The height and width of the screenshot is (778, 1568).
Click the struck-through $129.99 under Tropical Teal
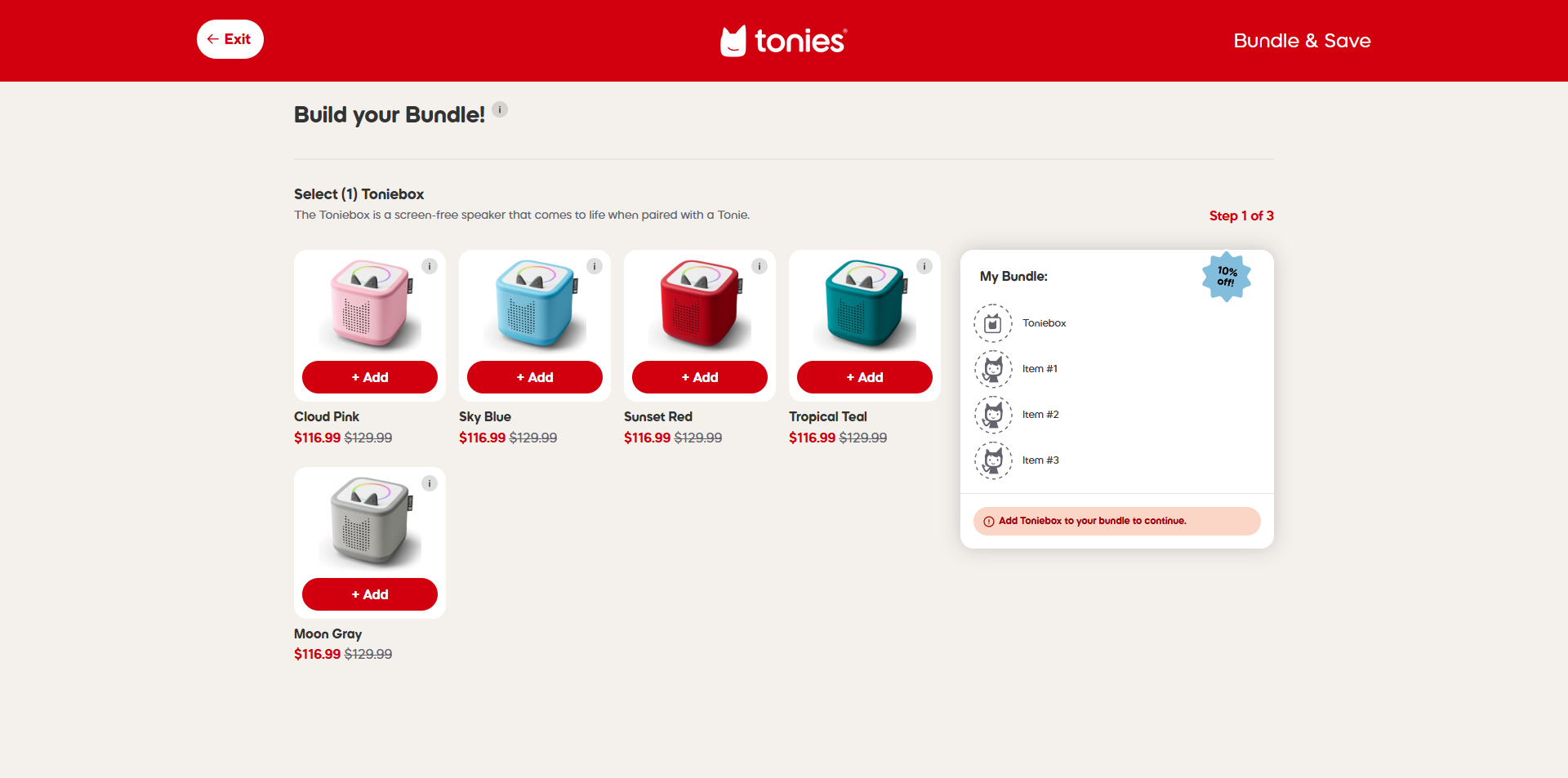pos(863,438)
